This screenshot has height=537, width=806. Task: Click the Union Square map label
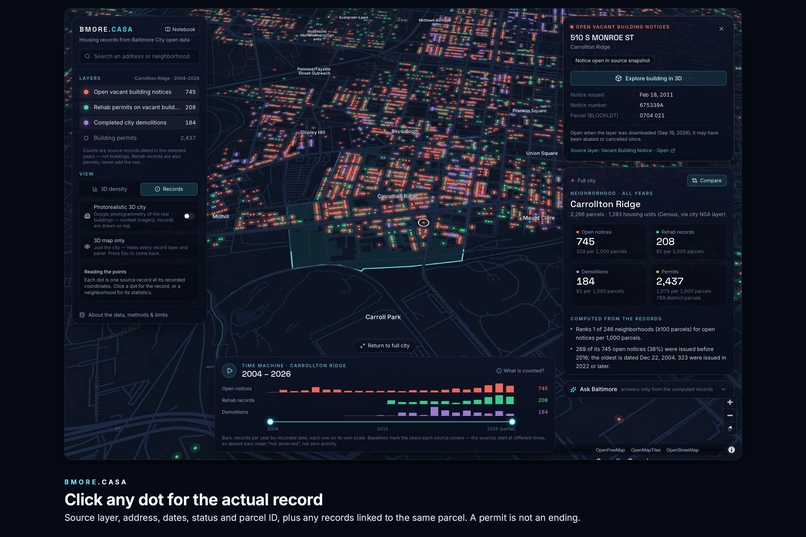[541, 153]
